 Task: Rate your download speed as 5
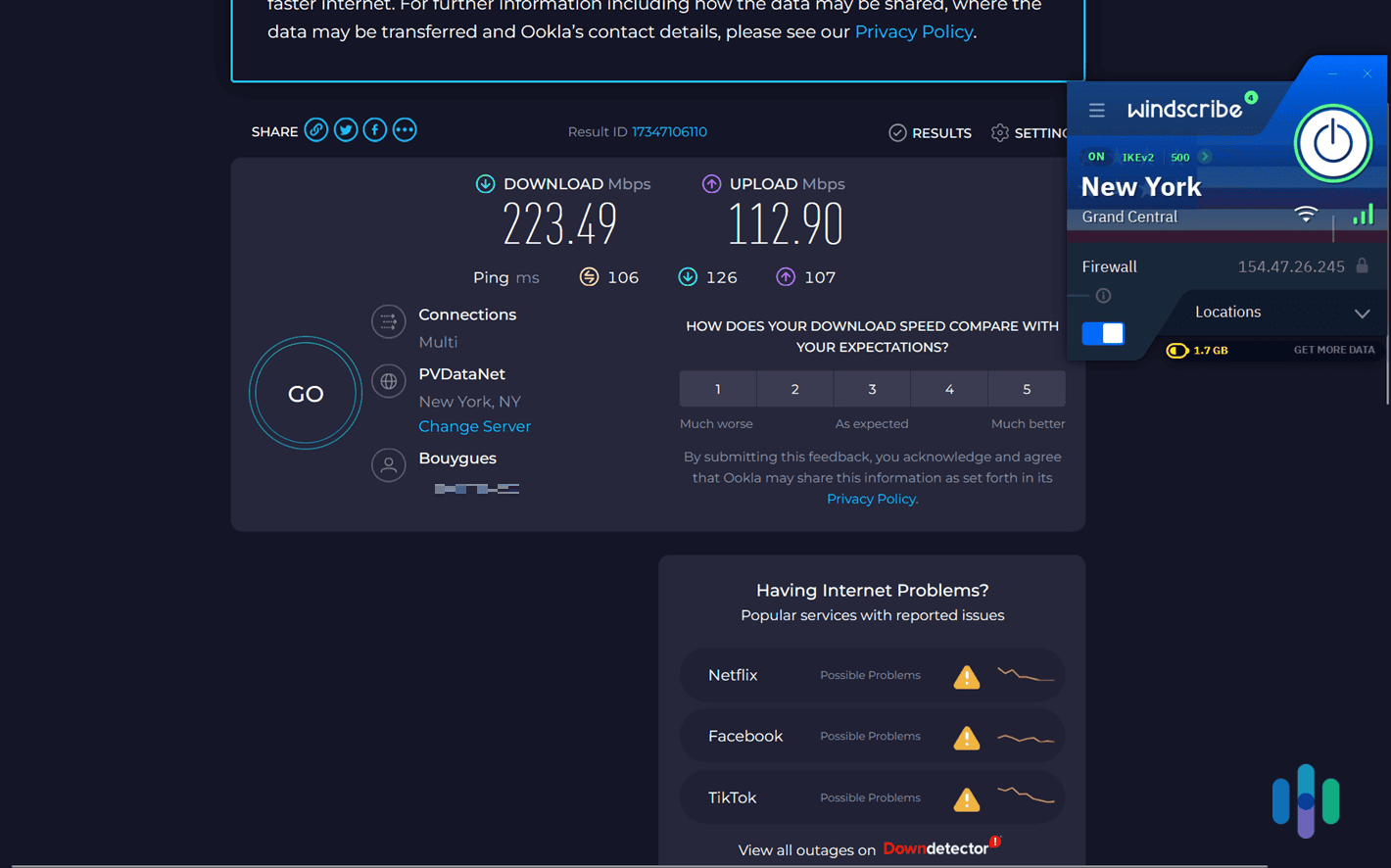pos(1027,388)
